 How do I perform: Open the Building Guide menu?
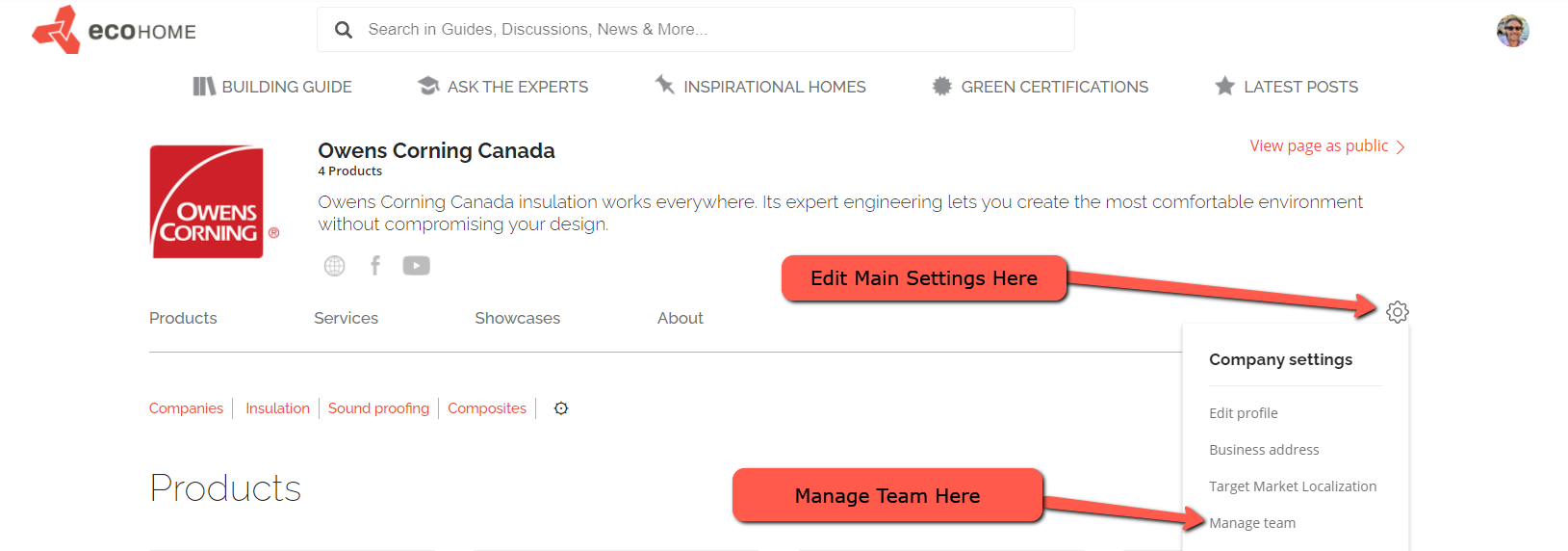[x=272, y=87]
